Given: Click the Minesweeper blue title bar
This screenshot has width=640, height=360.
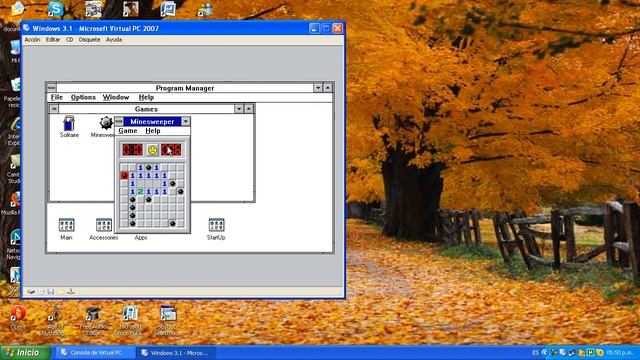Looking at the screenshot, I should (152, 122).
